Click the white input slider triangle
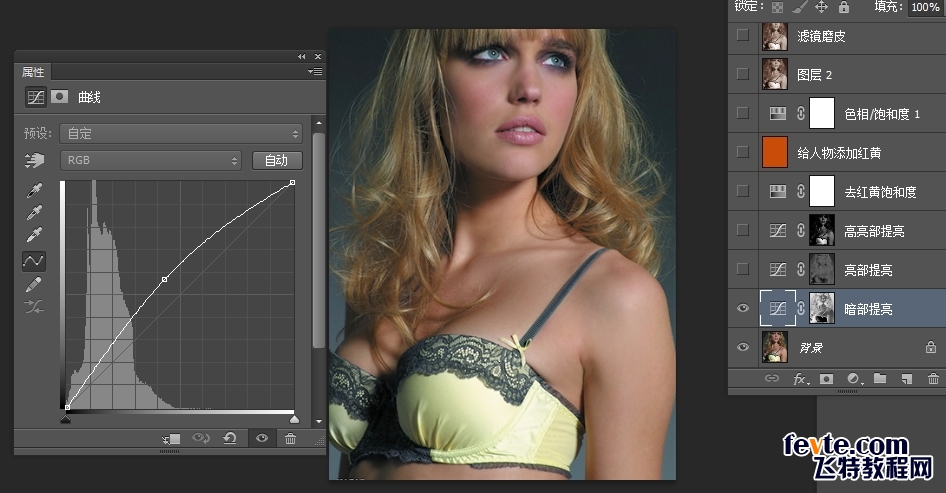This screenshot has height=493, width=946. pyautogui.click(x=294, y=419)
